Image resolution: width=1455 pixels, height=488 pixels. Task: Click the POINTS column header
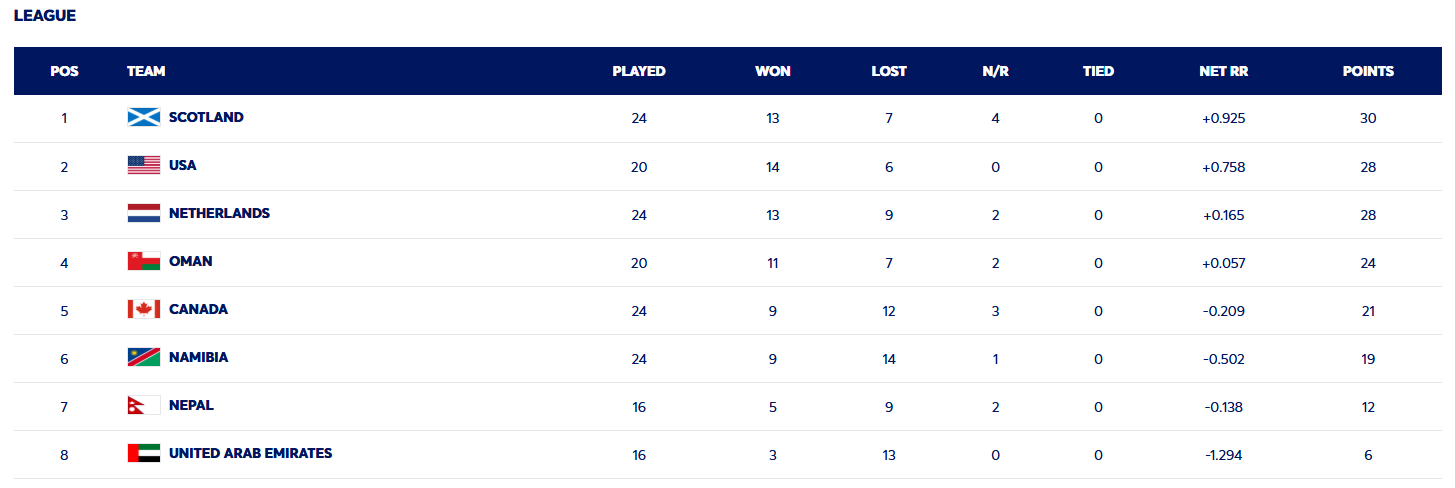[x=1368, y=71]
